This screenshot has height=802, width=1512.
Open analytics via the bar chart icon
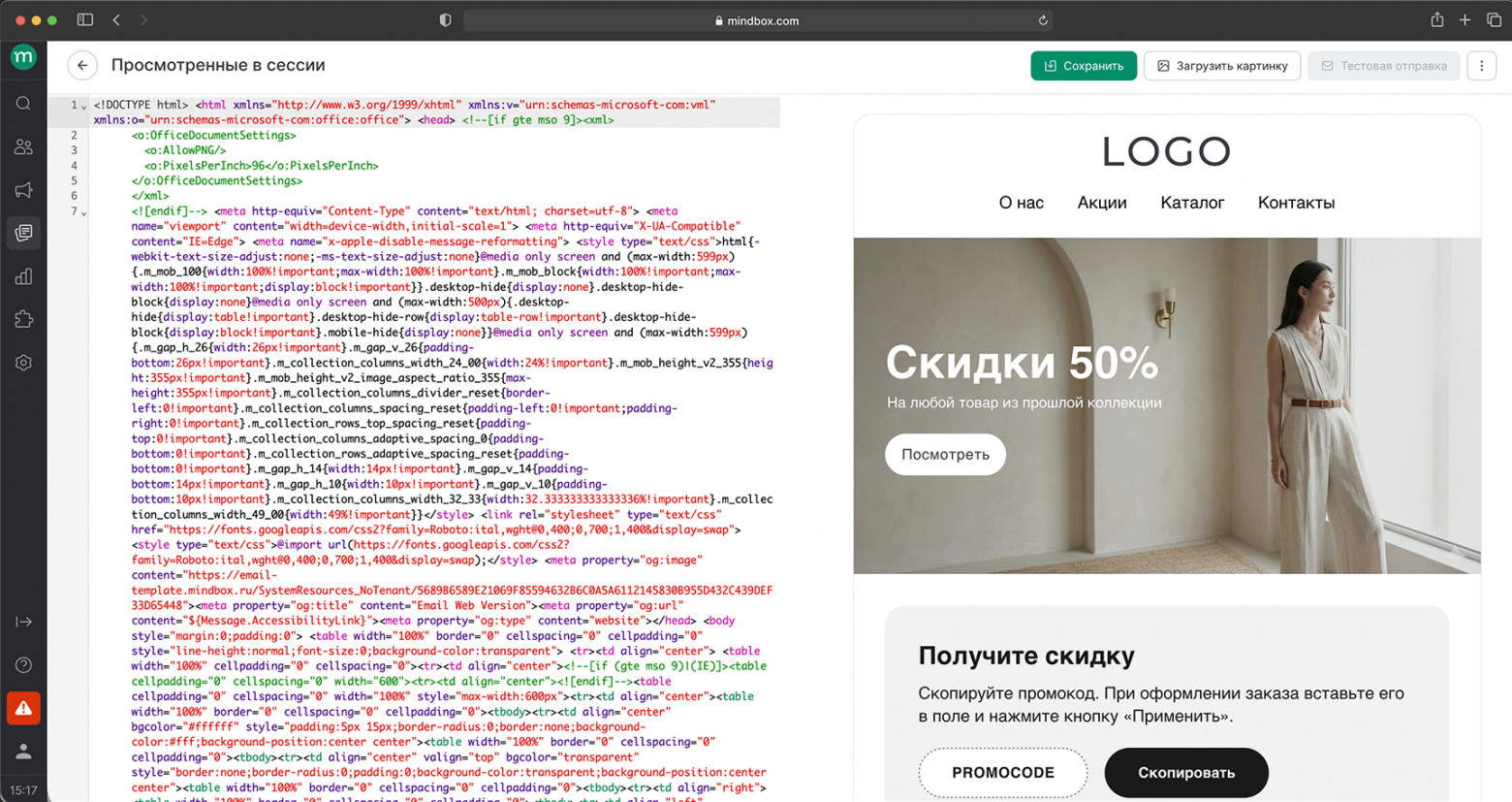(23, 276)
